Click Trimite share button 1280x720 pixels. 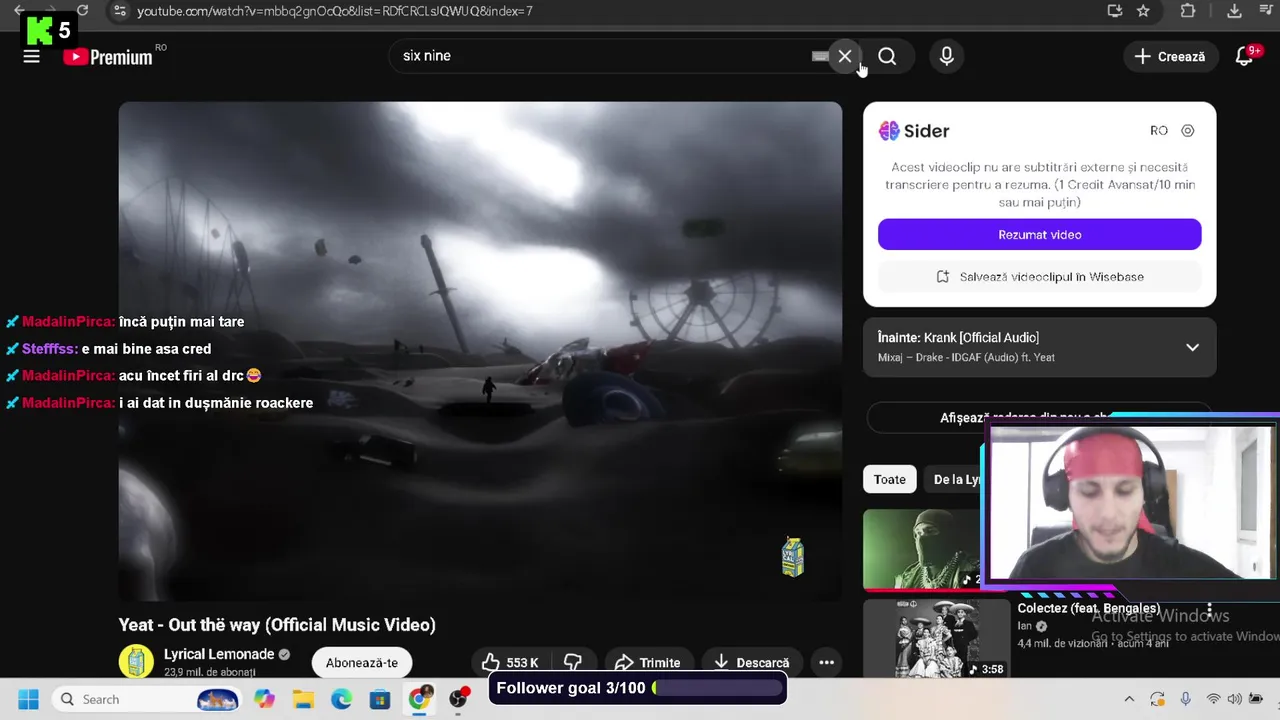tap(647, 662)
